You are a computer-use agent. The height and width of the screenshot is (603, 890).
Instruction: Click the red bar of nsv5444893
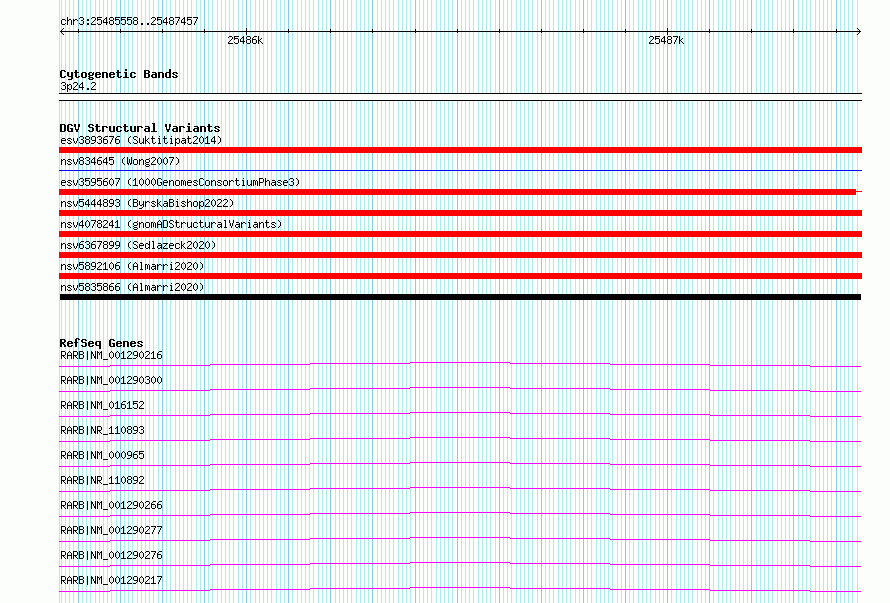[460, 213]
